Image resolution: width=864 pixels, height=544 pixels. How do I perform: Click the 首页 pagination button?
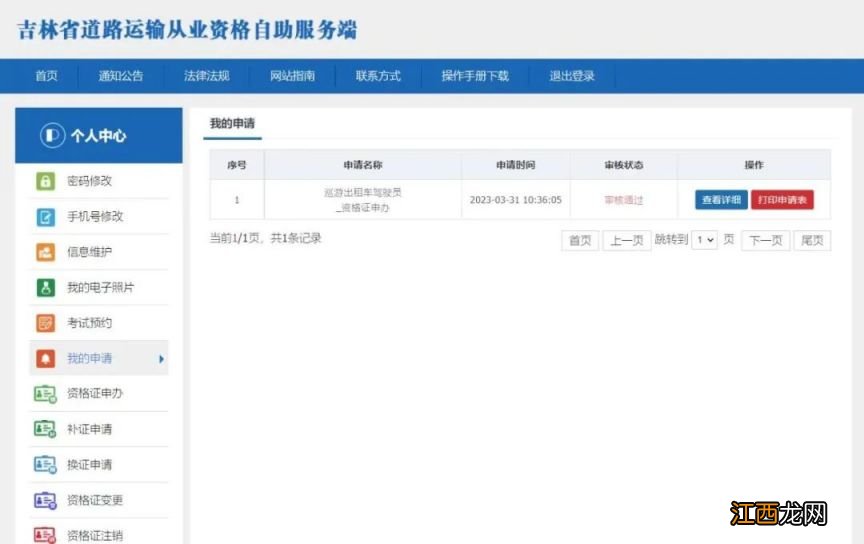[x=580, y=240]
